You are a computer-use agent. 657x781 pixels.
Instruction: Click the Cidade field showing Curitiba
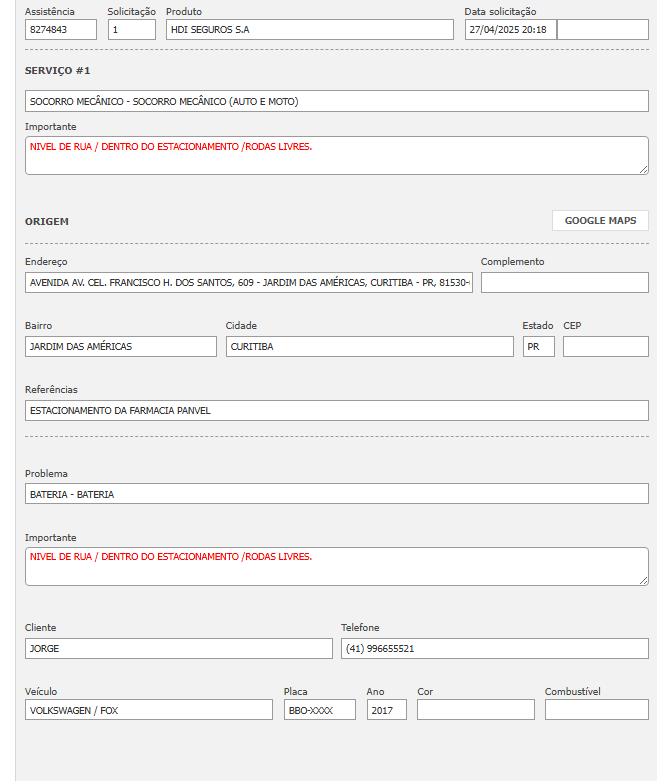pos(369,347)
